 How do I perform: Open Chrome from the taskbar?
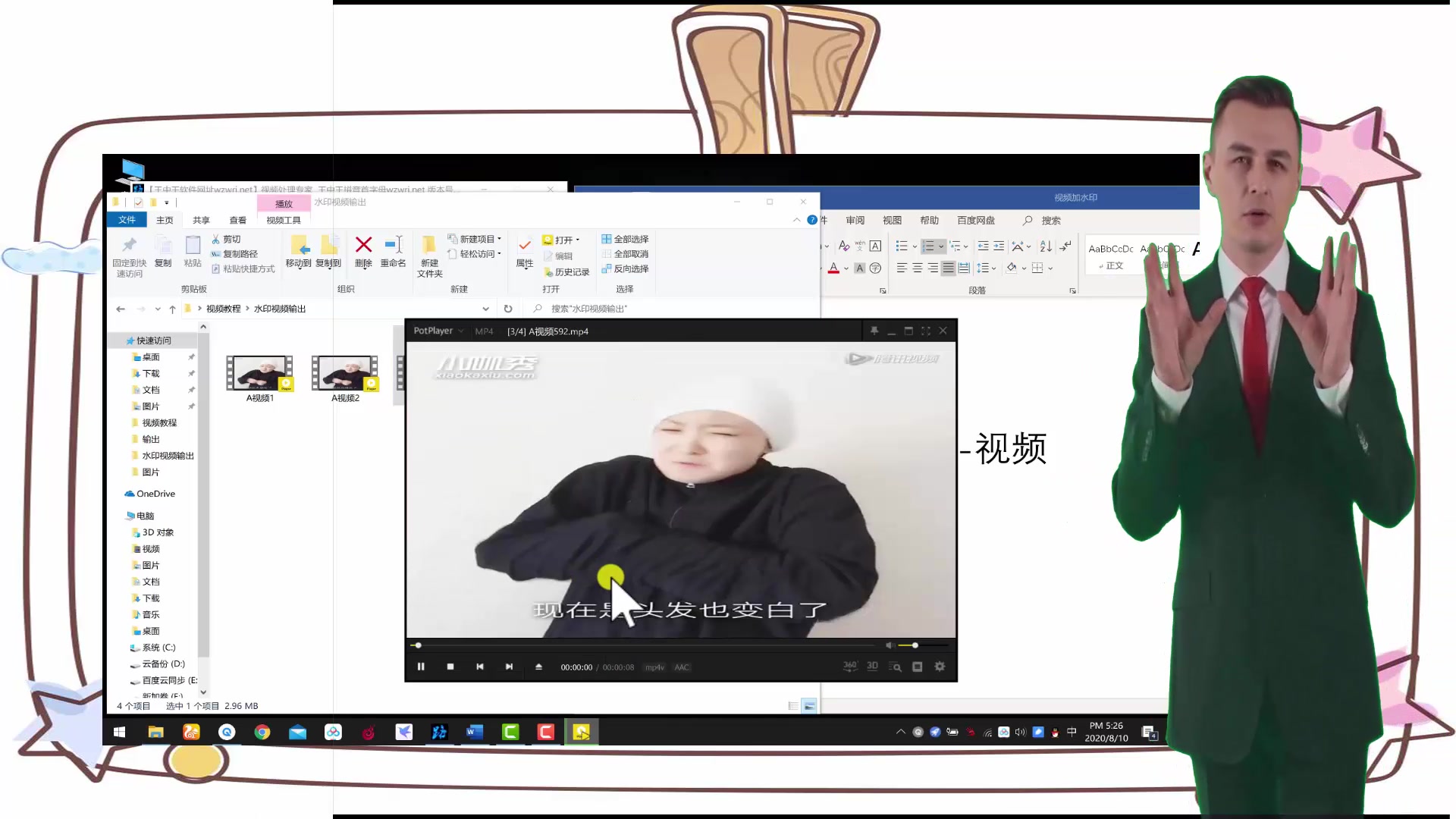(262, 732)
